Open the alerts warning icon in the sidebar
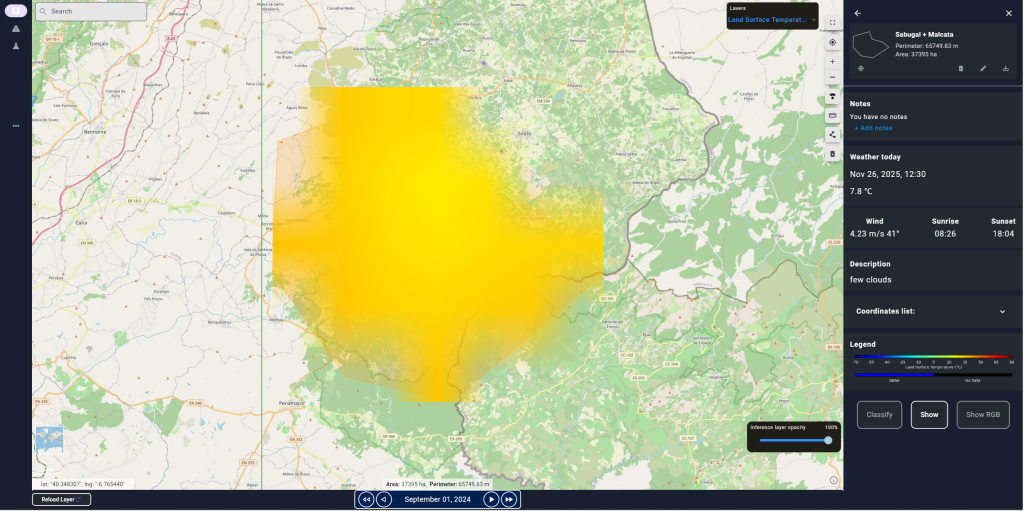The image size is (1024, 511). tap(16, 29)
